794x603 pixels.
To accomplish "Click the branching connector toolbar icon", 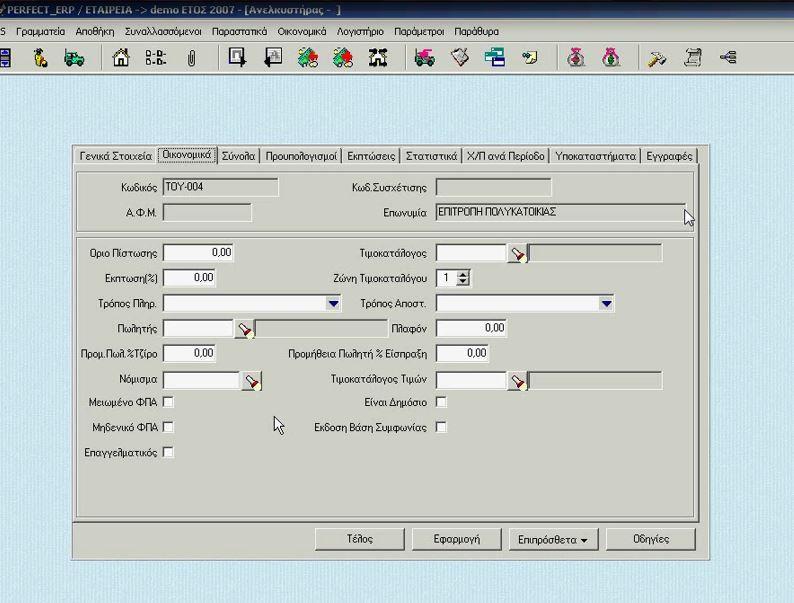I will 728,57.
